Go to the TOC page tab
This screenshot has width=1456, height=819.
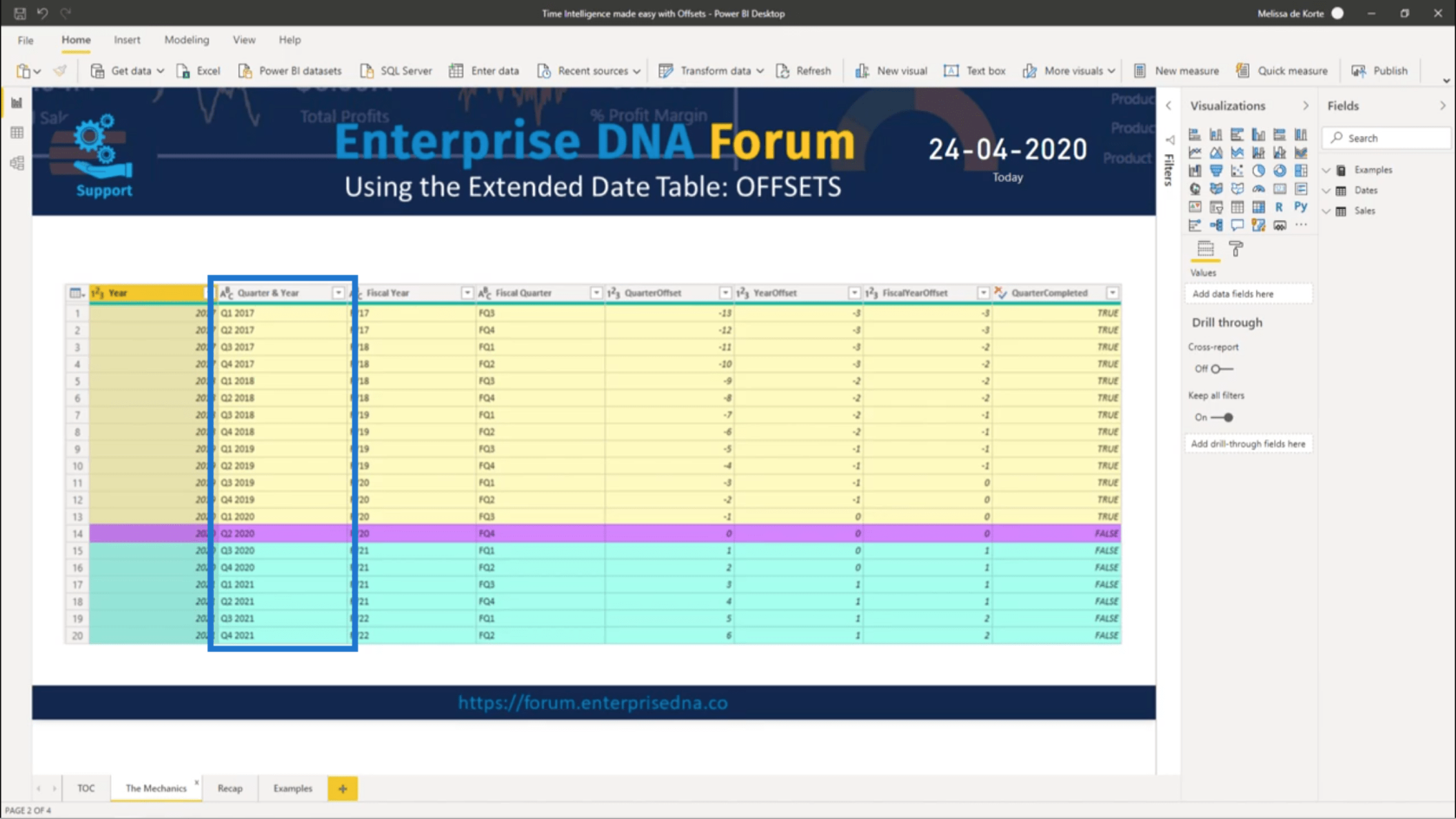coord(86,789)
